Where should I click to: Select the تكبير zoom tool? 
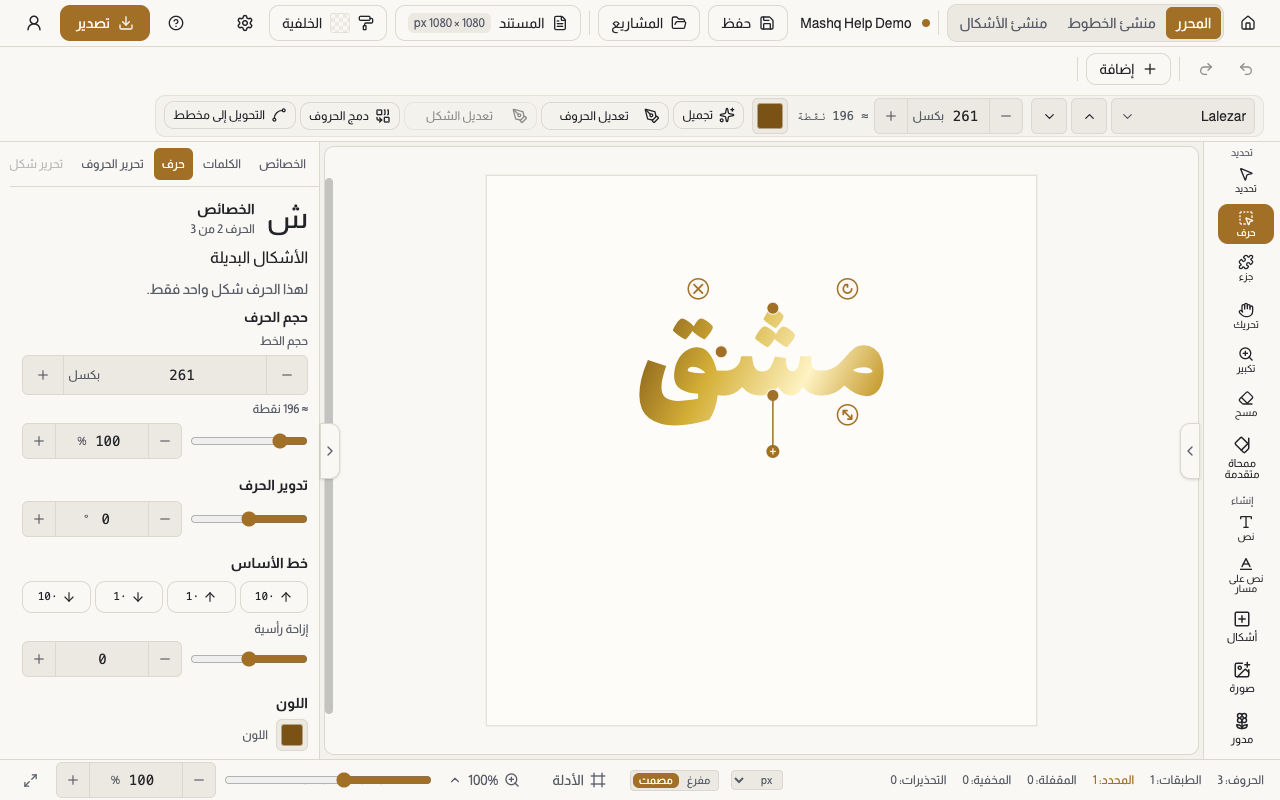pyautogui.click(x=1245, y=360)
